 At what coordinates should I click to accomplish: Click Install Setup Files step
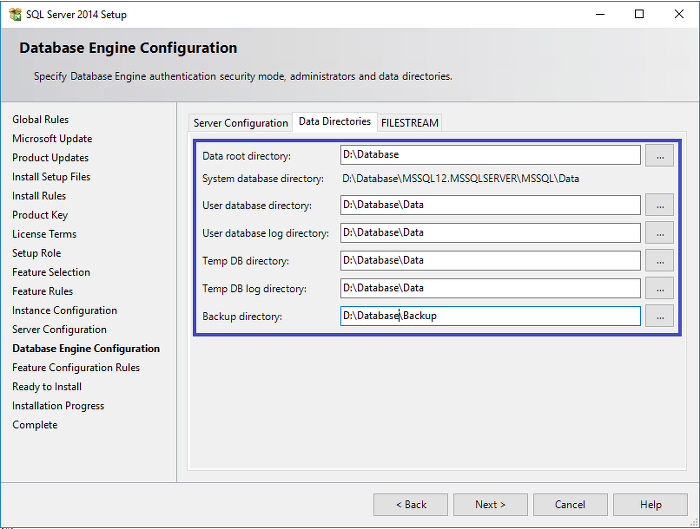[x=51, y=177]
